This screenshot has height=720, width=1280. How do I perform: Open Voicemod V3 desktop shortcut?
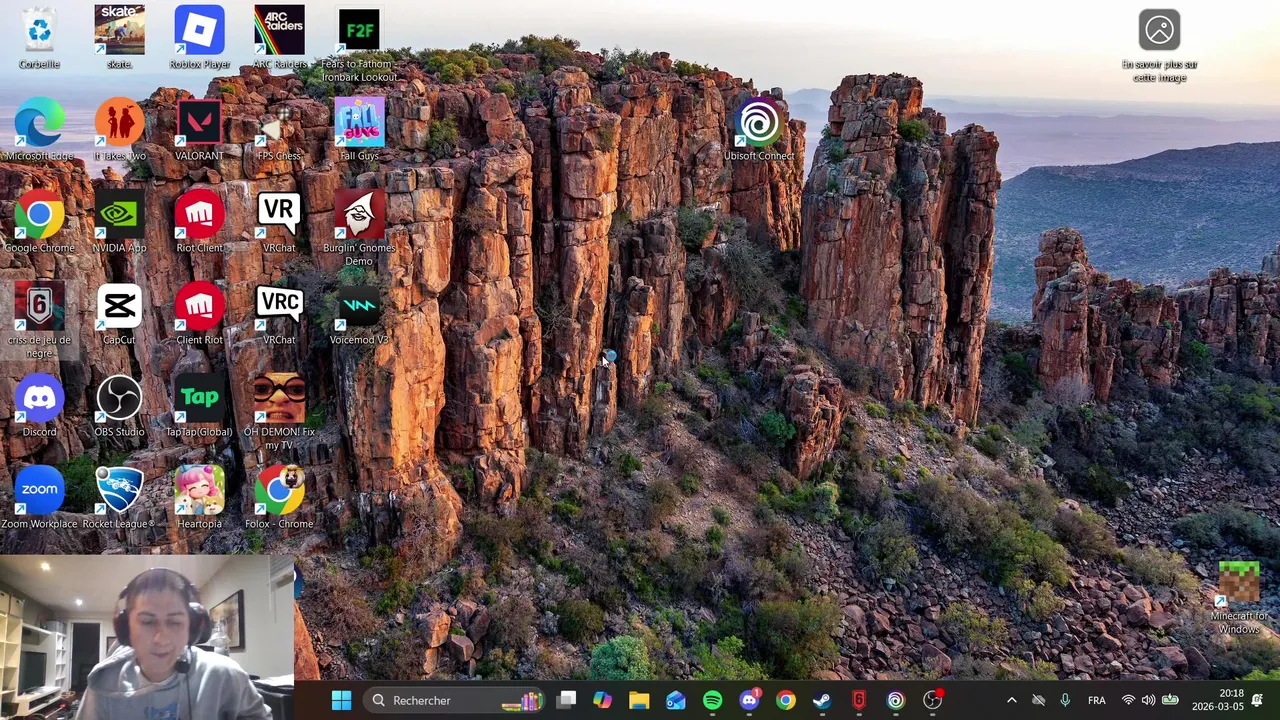click(359, 314)
